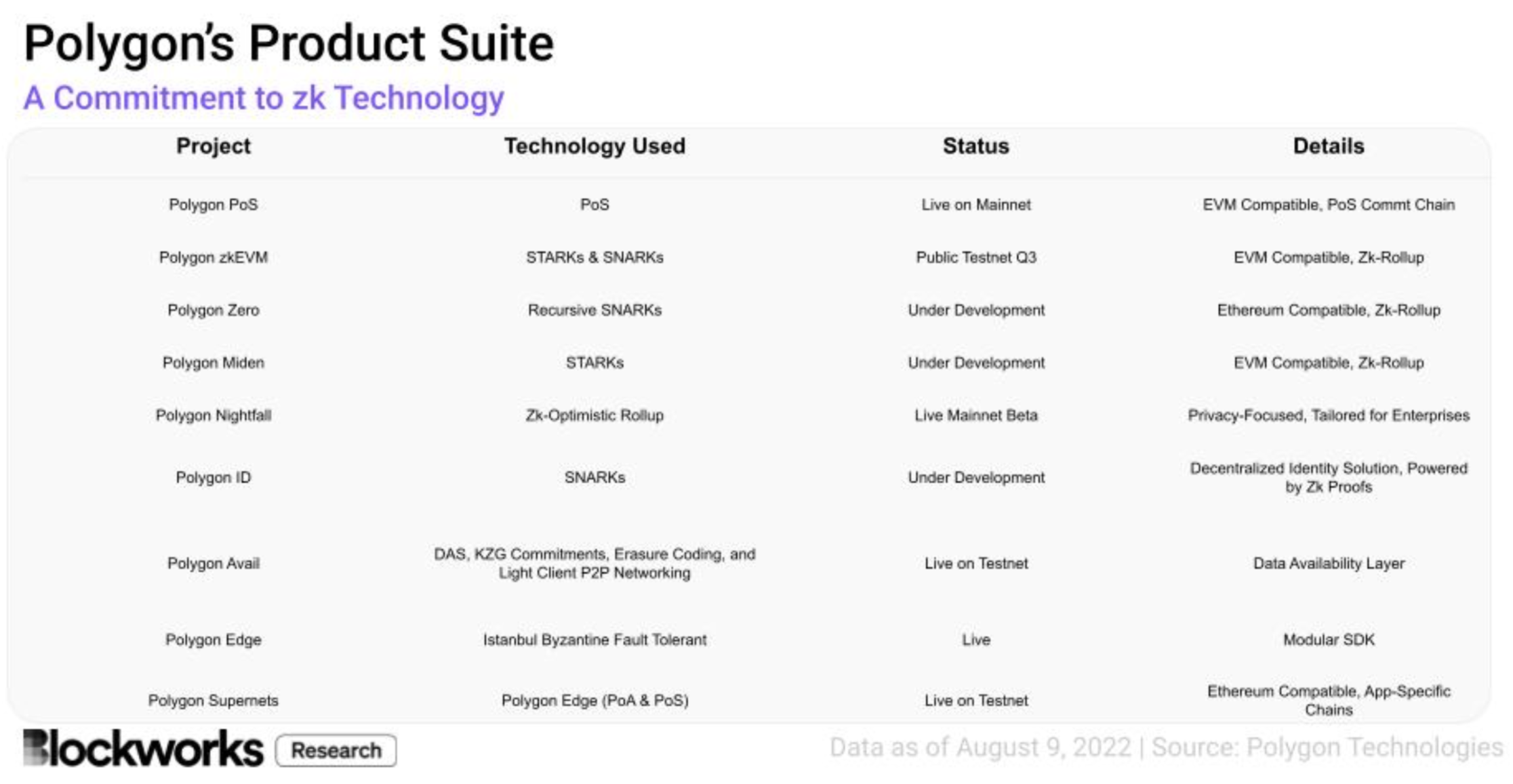Click the Project column header
This screenshot has height=784, width=1513.
[x=213, y=146]
